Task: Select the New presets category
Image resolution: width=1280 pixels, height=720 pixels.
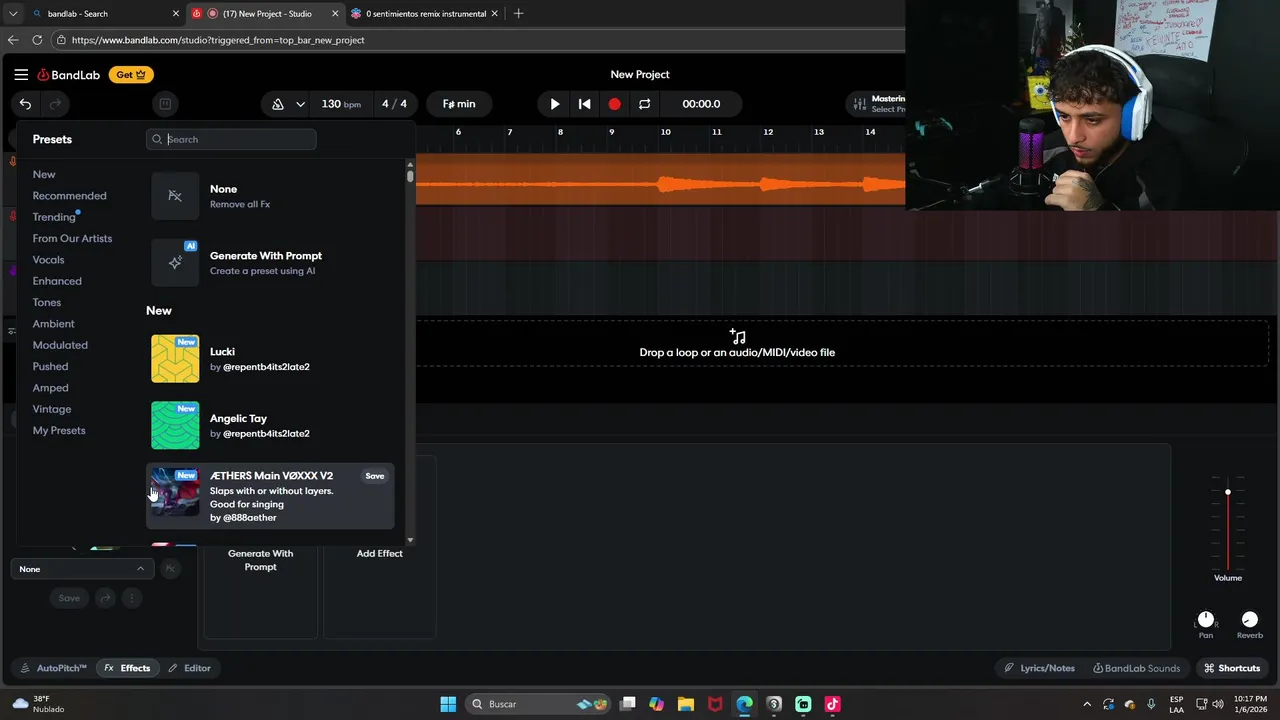Action: (44, 174)
